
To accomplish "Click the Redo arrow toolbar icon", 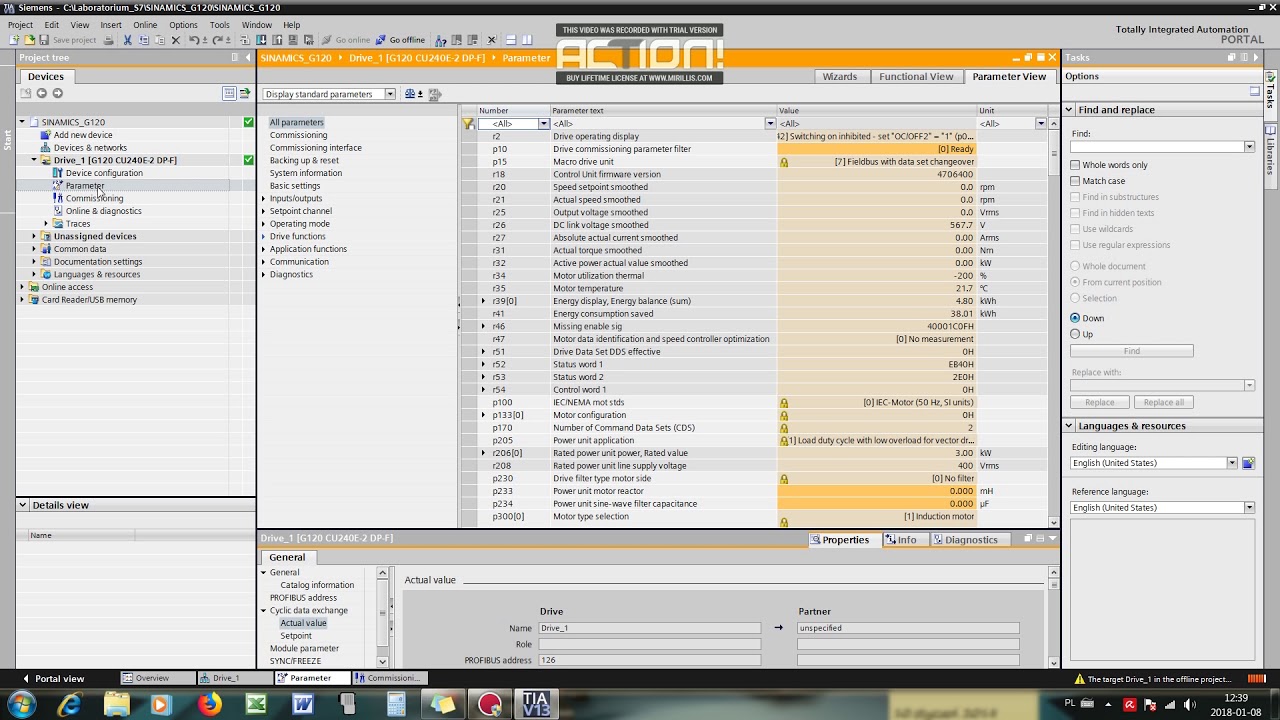I will pyautogui.click(x=217, y=40).
